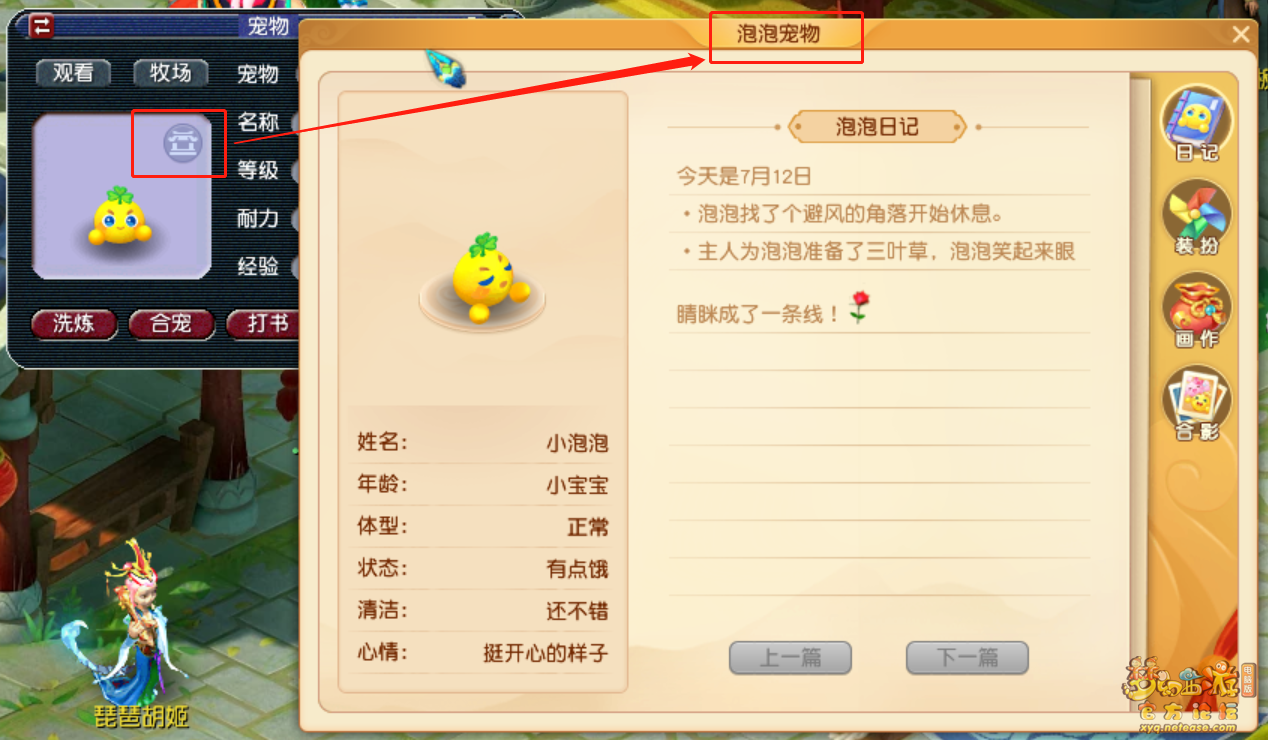Click the rose icon in diary entry
Screen dimensions: 1268x740
click(859, 308)
